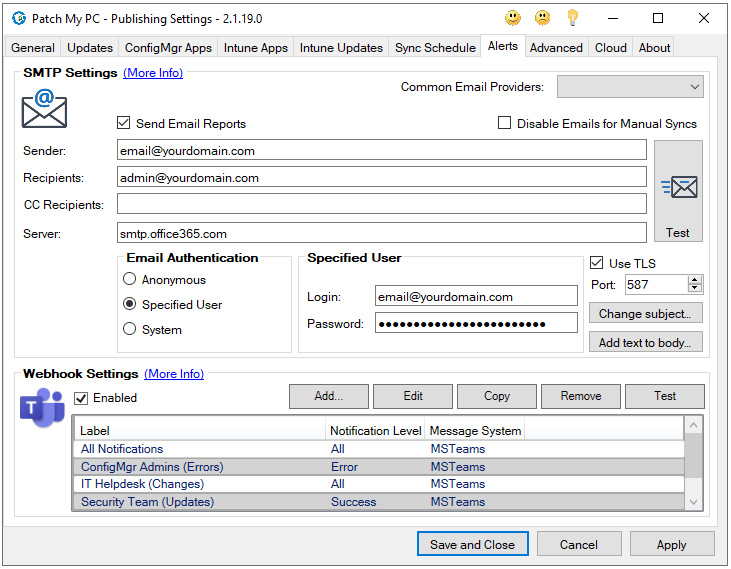
Task: Click the Test email envelope button
Action: pos(678,192)
